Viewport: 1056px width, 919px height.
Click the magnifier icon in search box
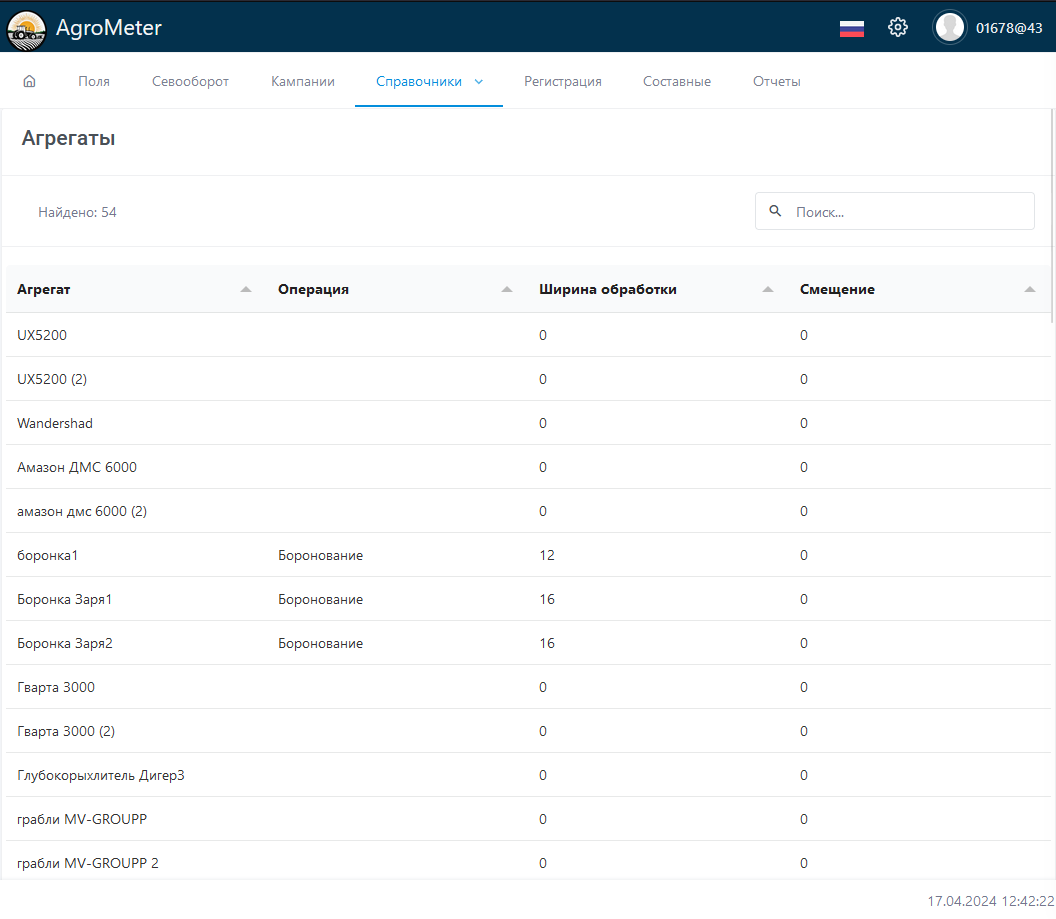click(x=775, y=211)
